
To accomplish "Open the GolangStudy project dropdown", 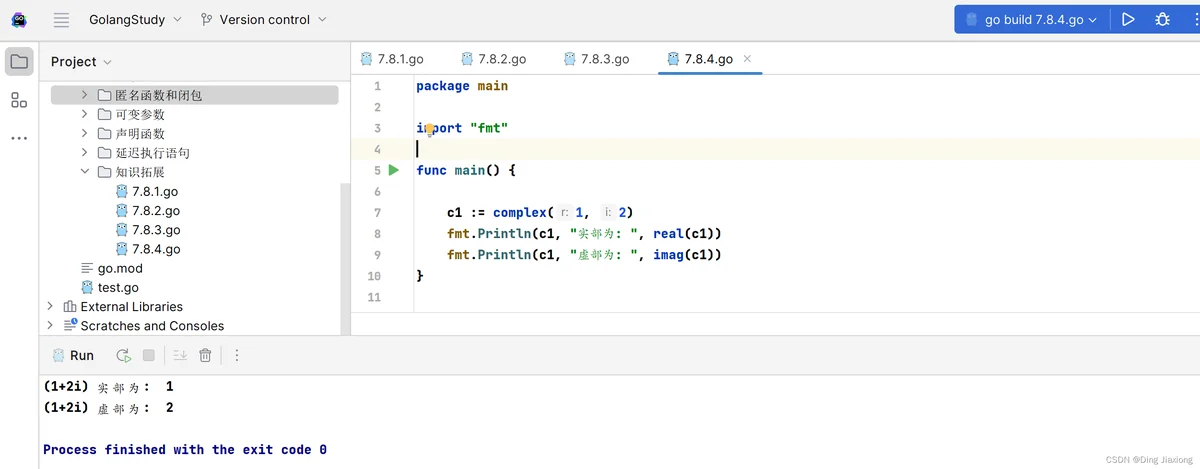I will (x=136, y=19).
